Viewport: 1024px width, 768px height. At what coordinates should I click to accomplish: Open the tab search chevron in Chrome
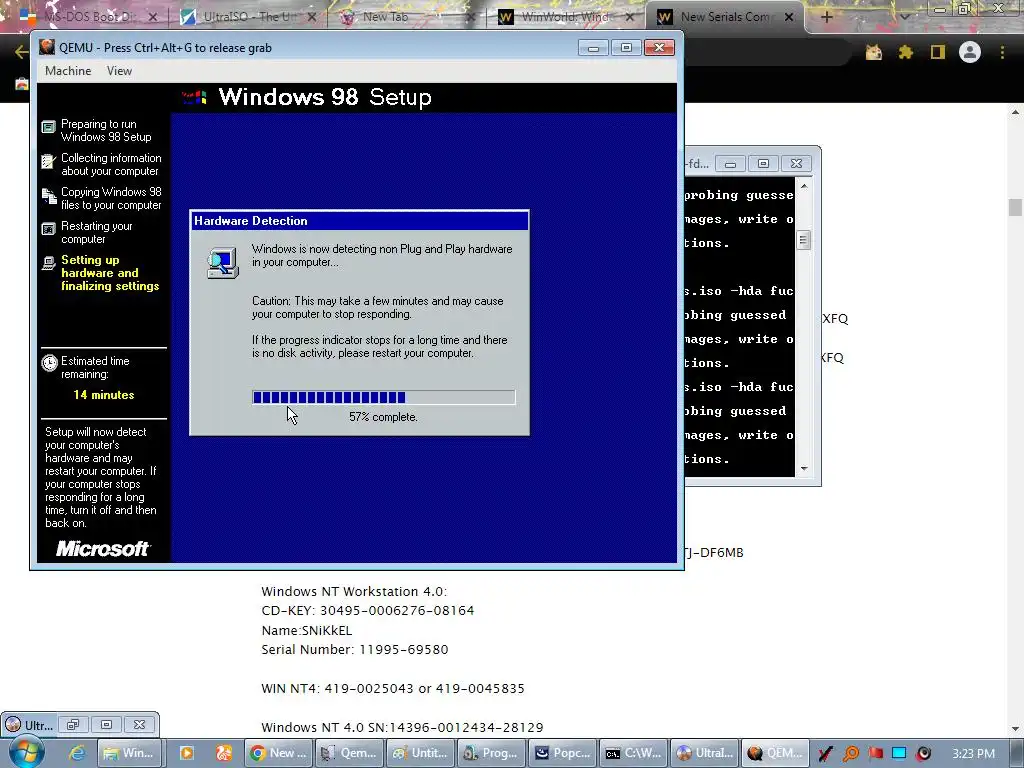tap(904, 17)
